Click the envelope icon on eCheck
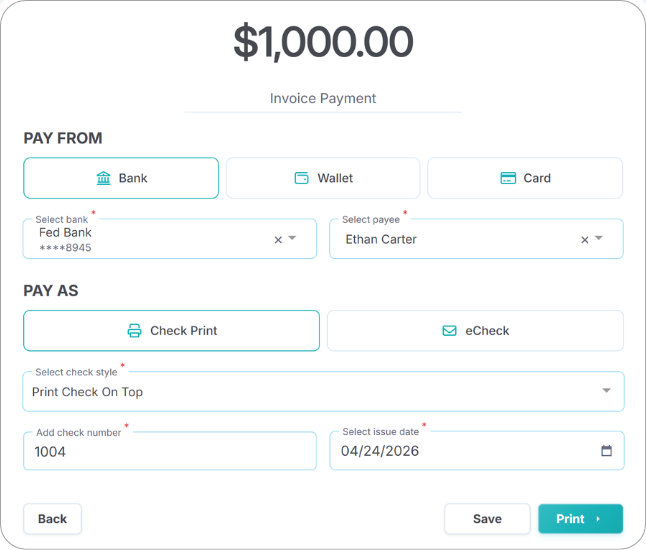 [x=450, y=331]
